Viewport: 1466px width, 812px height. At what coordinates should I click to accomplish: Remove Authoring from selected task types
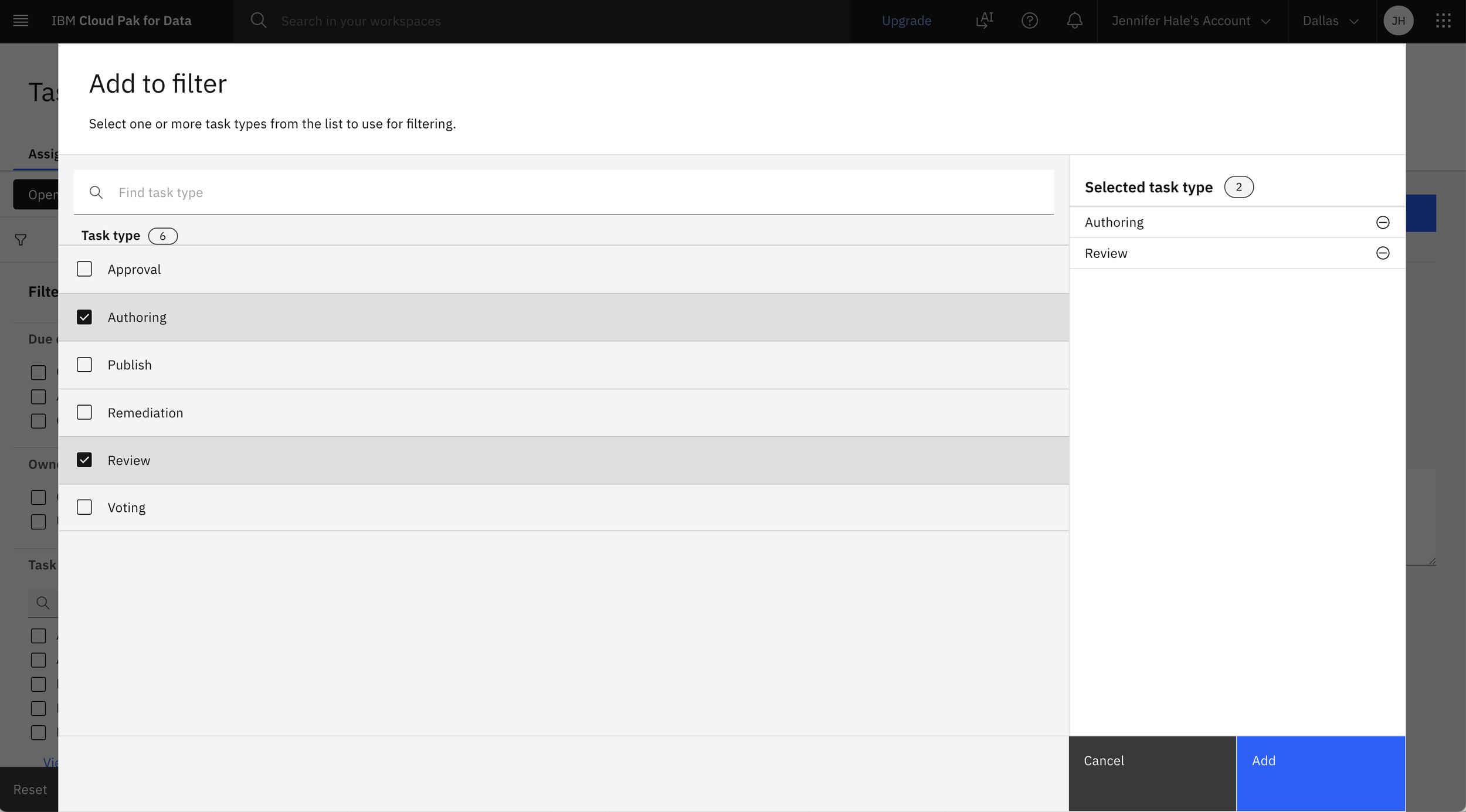(x=1383, y=222)
